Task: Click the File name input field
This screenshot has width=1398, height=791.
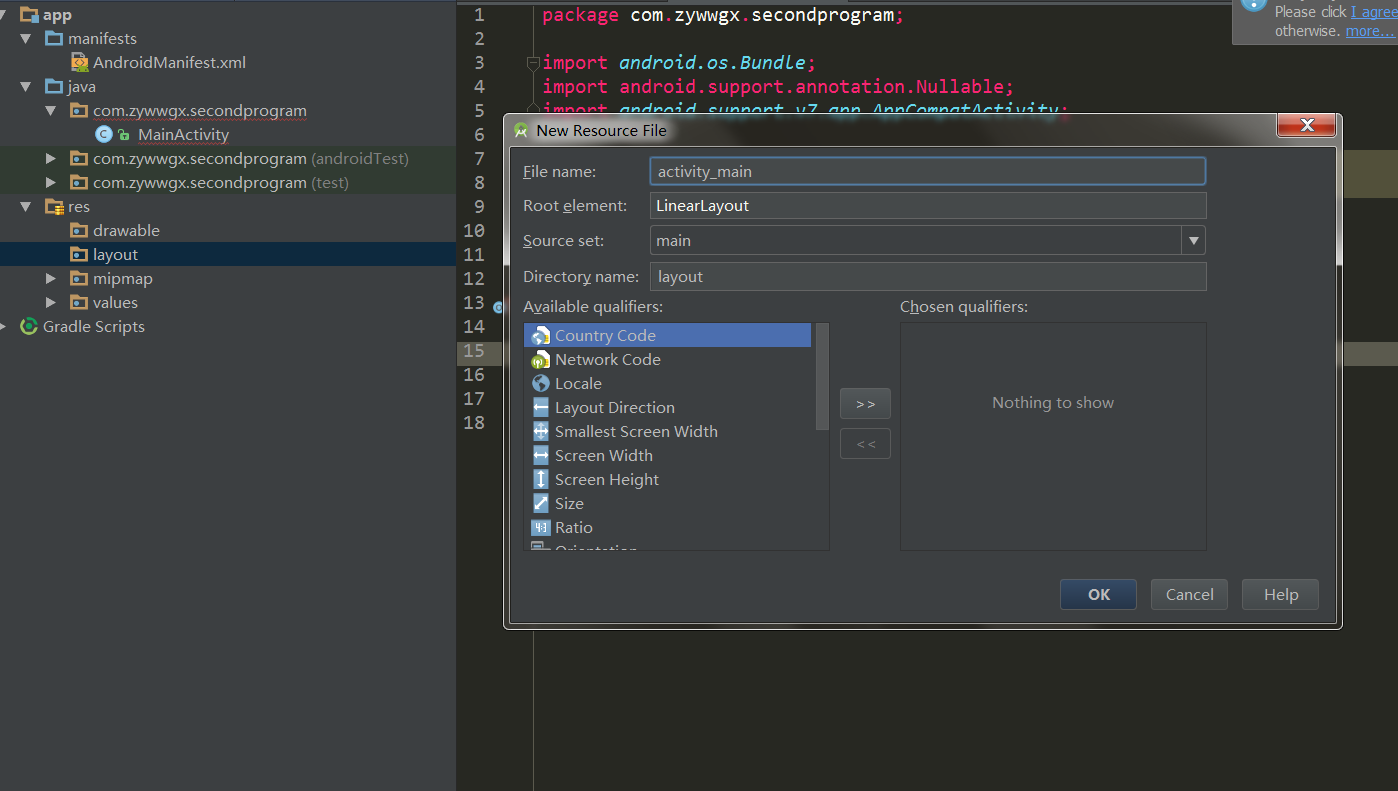Action: (926, 172)
